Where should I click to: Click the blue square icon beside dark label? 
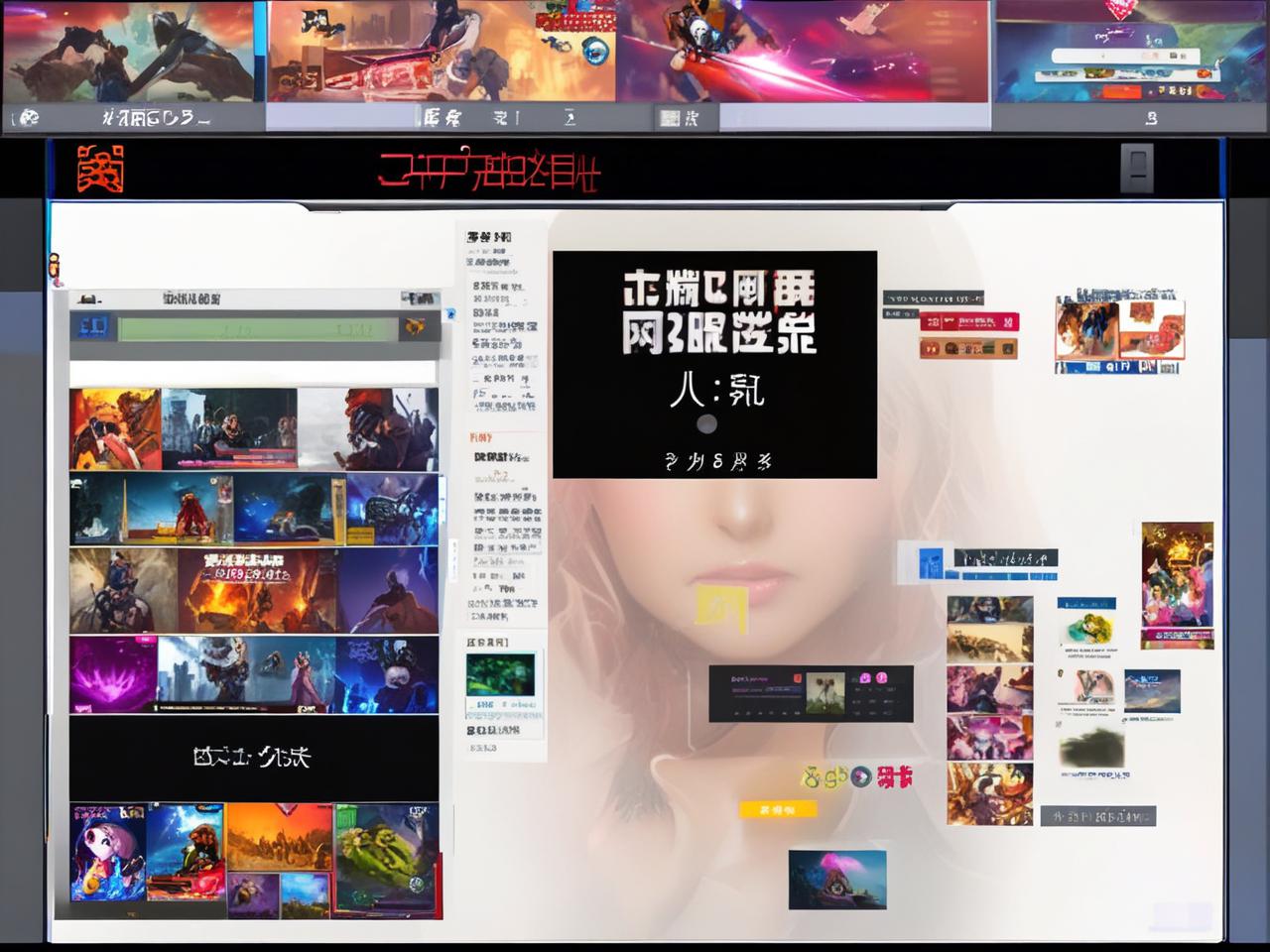pyautogui.click(x=930, y=563)
